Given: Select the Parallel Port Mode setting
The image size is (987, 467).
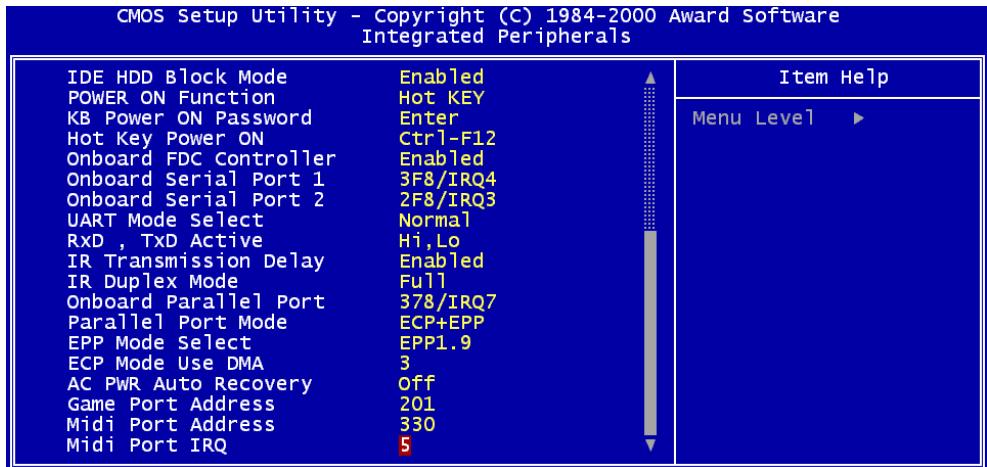Looking at the screenshot, I should (x=177, y=322).
